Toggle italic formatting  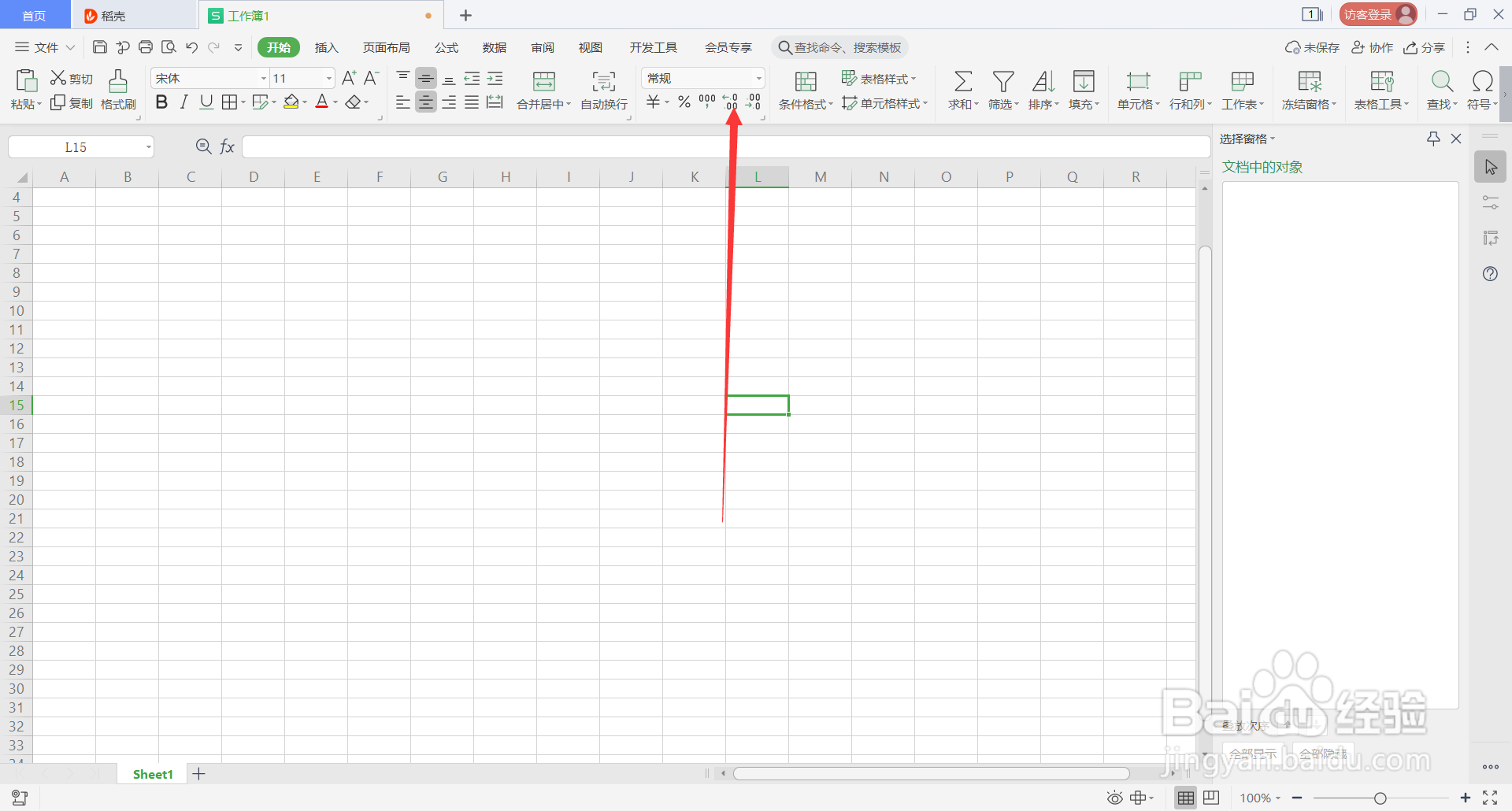pyautogui.click(x=183, y=102)
